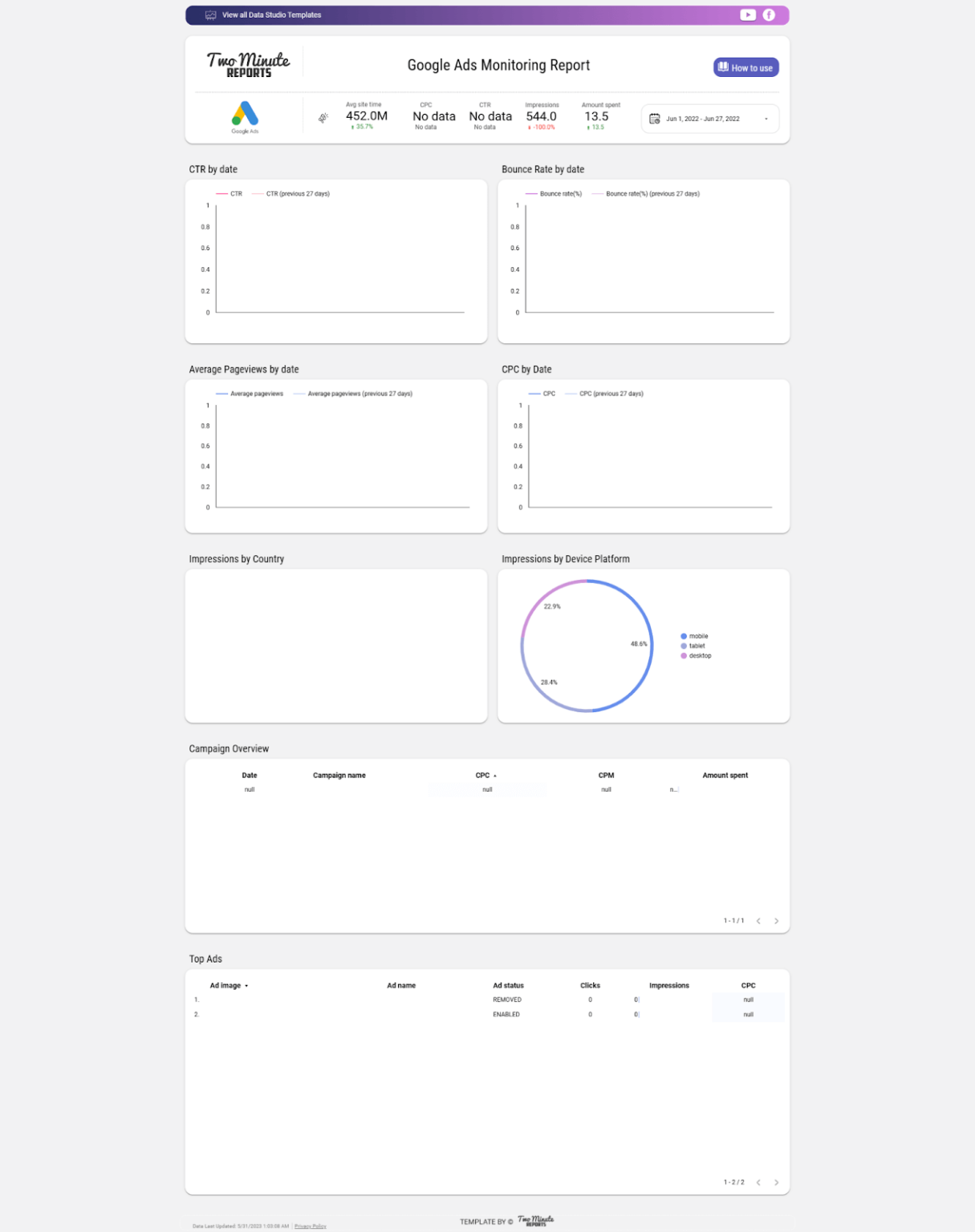Click the mobile legend color dot
Screen dimensions: 975x1232
683,635
